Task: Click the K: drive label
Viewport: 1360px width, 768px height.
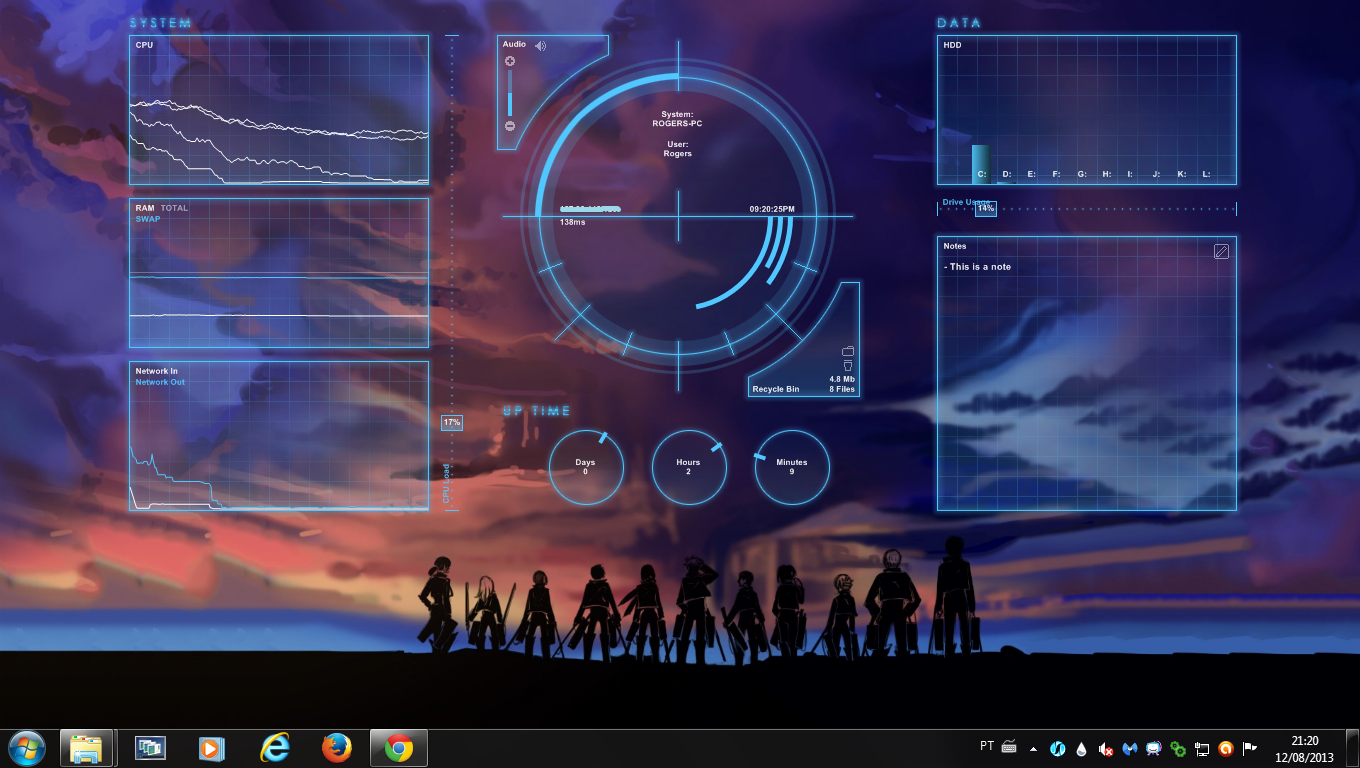Action: pyautogui.click(x=1181, y=174)
